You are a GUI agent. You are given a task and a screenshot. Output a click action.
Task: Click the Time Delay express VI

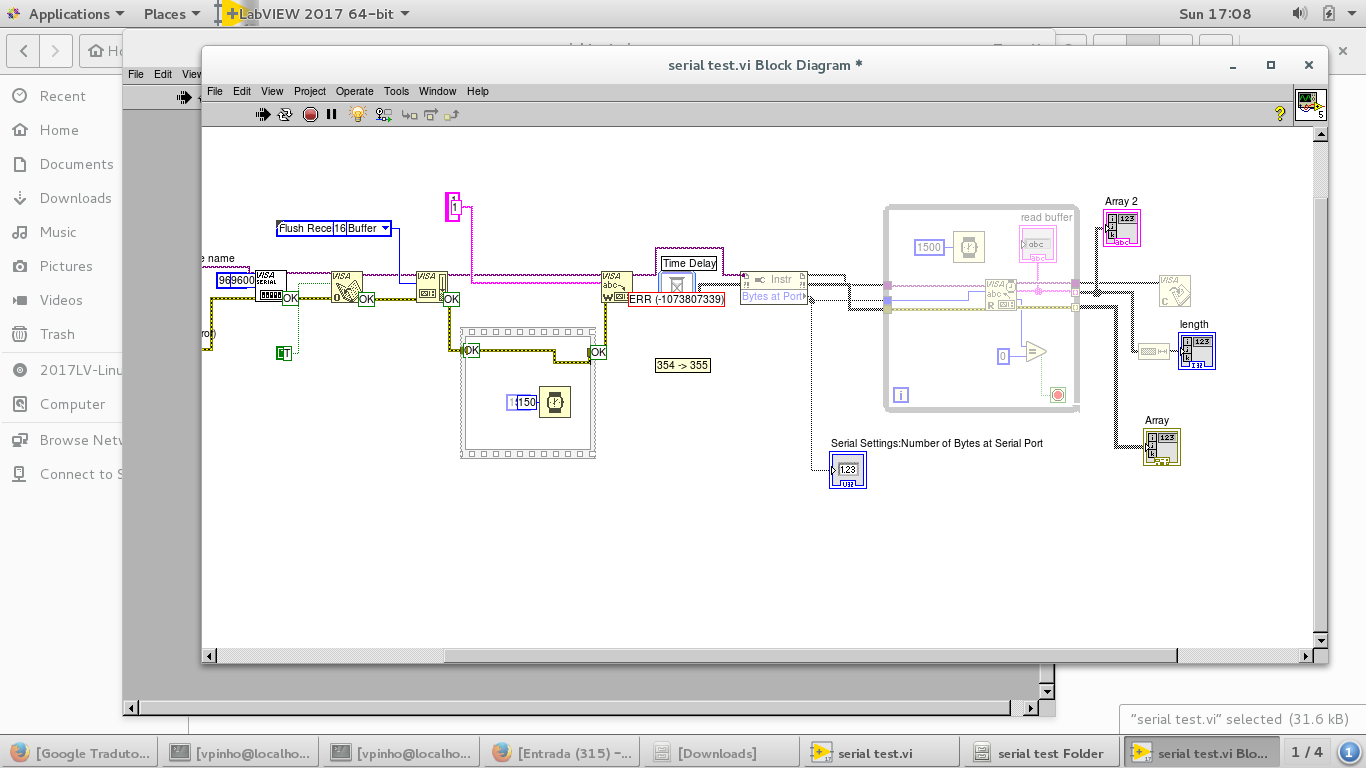(677, 284)
